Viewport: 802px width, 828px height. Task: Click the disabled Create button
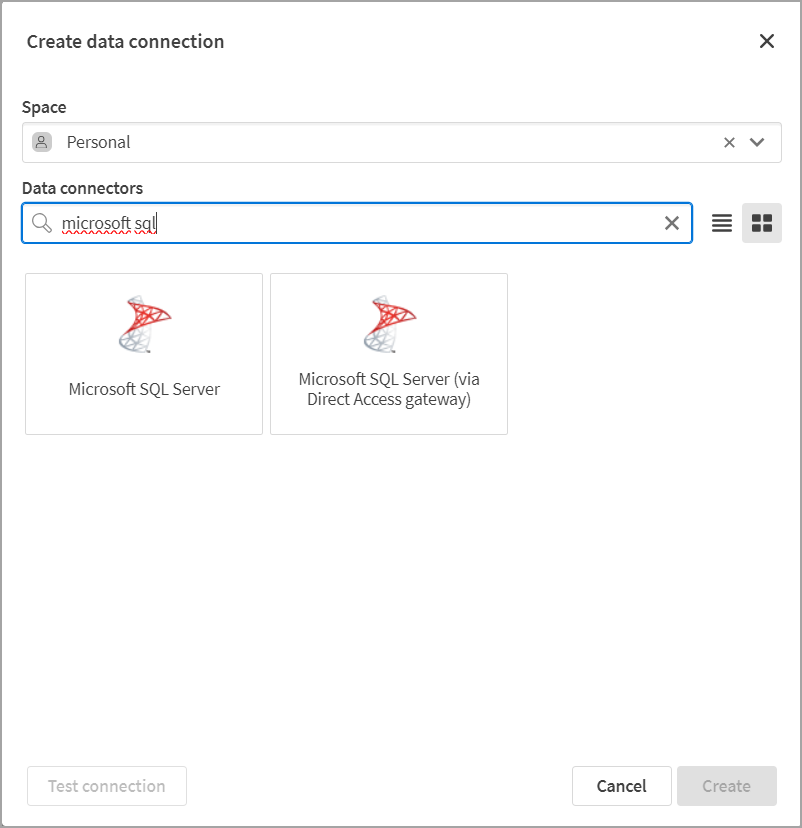click(x=727, y=786)
